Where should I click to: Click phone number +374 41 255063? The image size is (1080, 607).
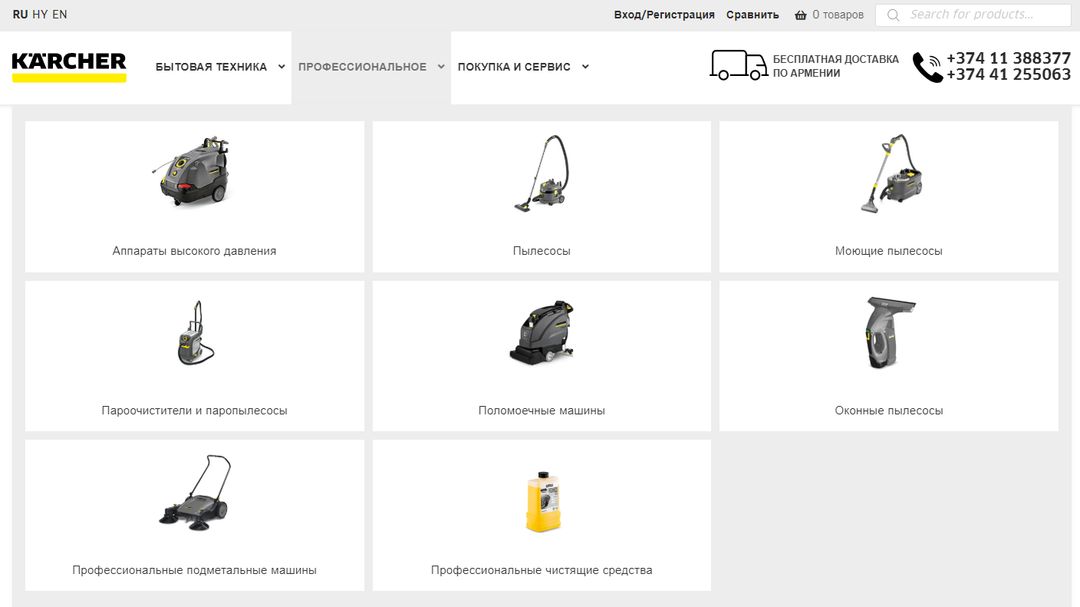pos(1008,74)
